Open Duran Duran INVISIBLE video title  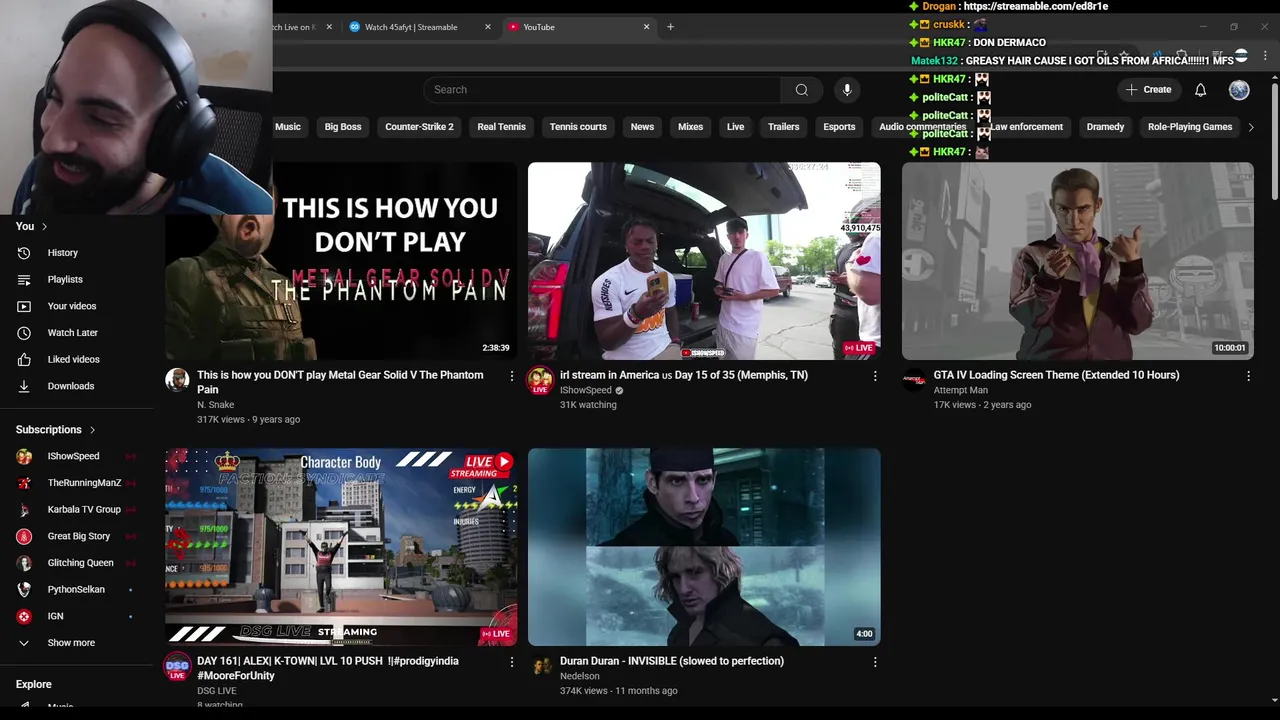tap(671, 661)
